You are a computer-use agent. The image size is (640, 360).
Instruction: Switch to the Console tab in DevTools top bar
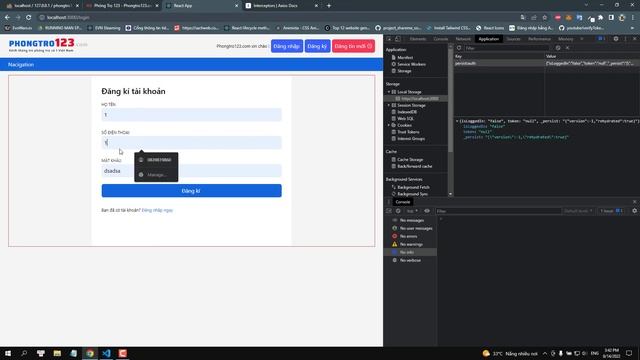440,39
